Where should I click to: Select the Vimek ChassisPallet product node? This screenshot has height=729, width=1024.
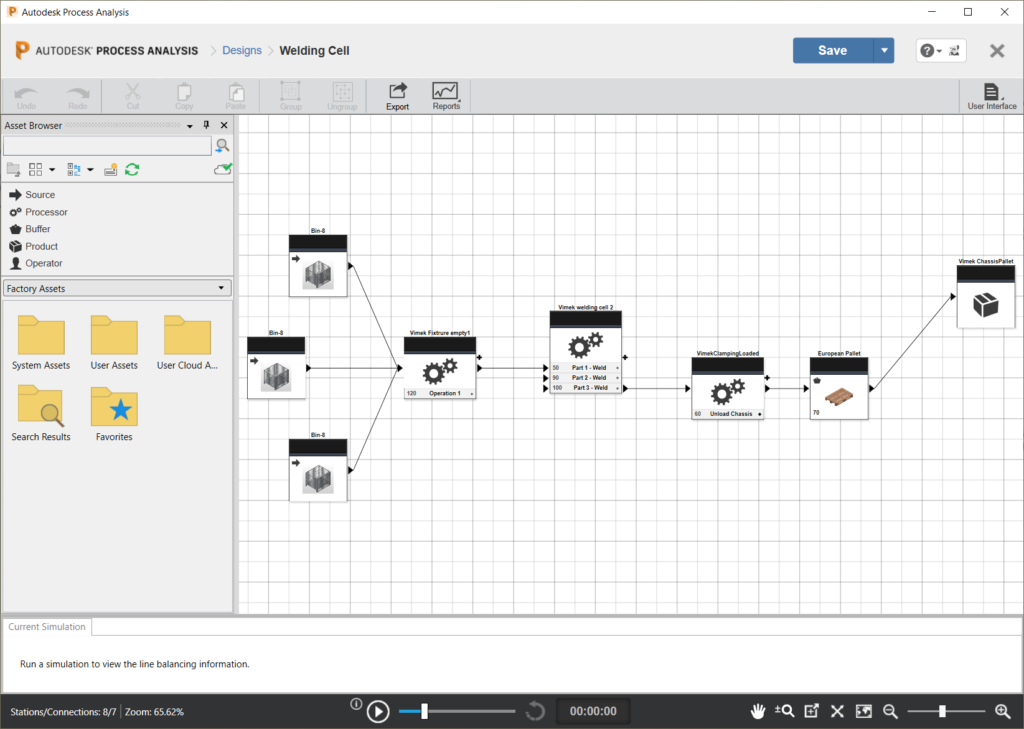click(985, 297)
